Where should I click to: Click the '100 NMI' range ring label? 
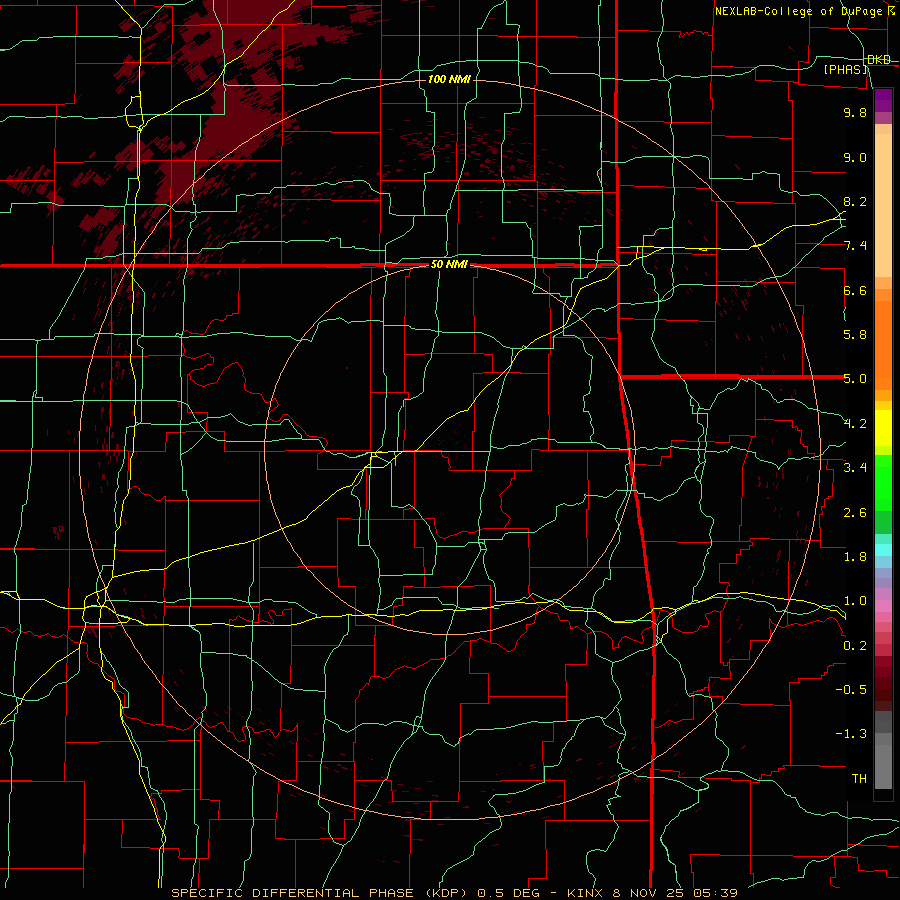point(449,79)
